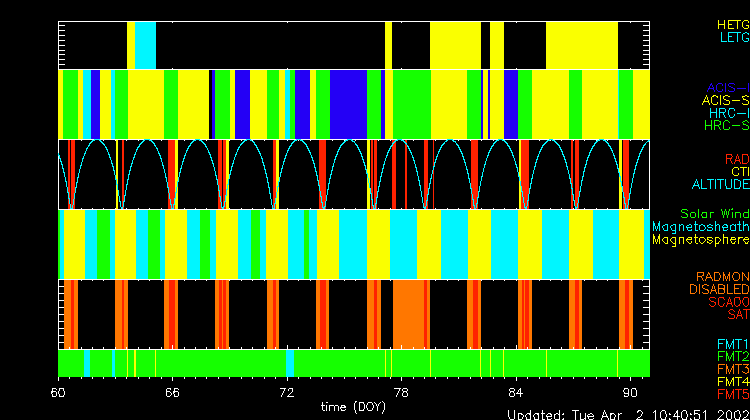Screen dimensions: 750x420
Task: Click the HRC-S legend label
Action: click(x=726, y=126)
